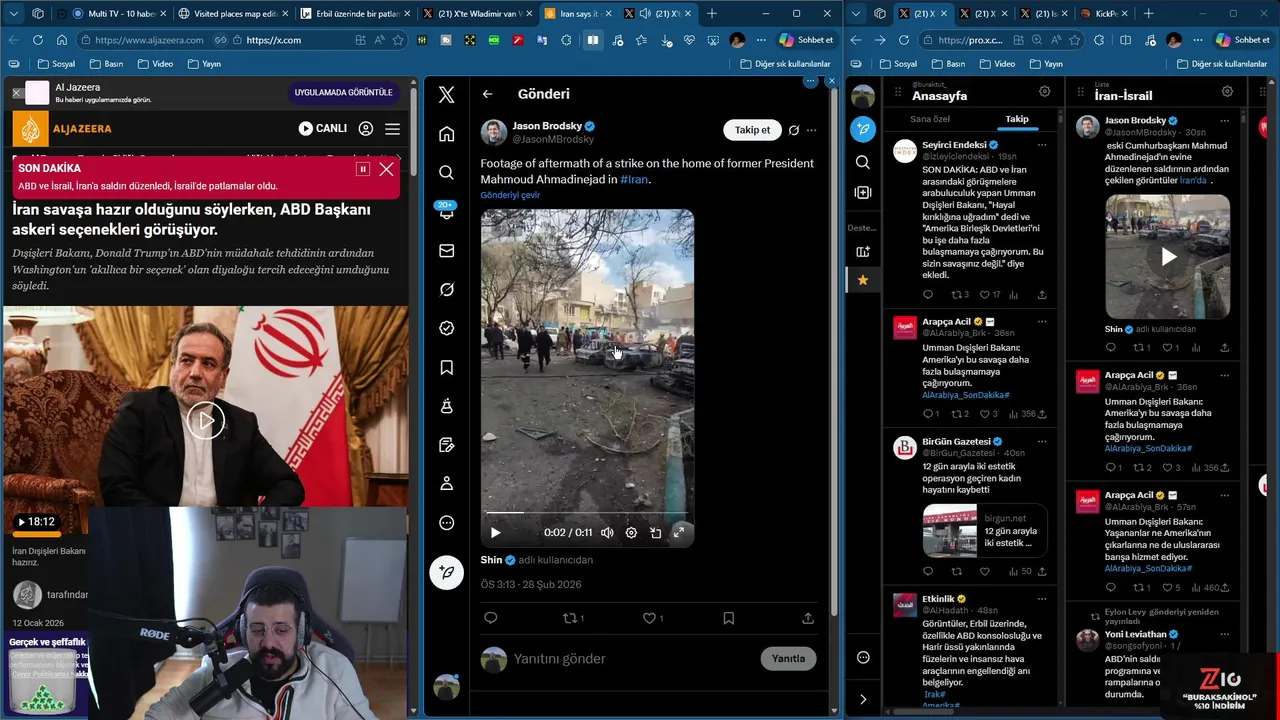Mute the video volume icon
Screen dimensions: 1280x720
click(607, 533)
